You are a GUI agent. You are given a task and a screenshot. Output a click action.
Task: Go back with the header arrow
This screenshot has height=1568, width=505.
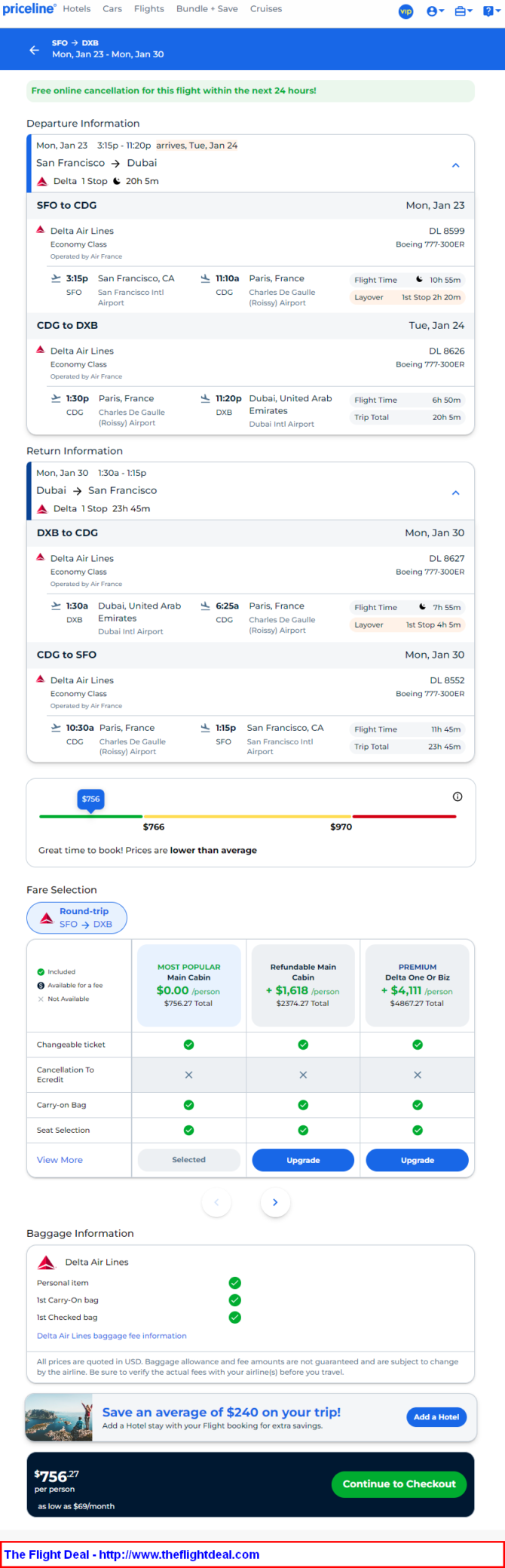[34, 50]
